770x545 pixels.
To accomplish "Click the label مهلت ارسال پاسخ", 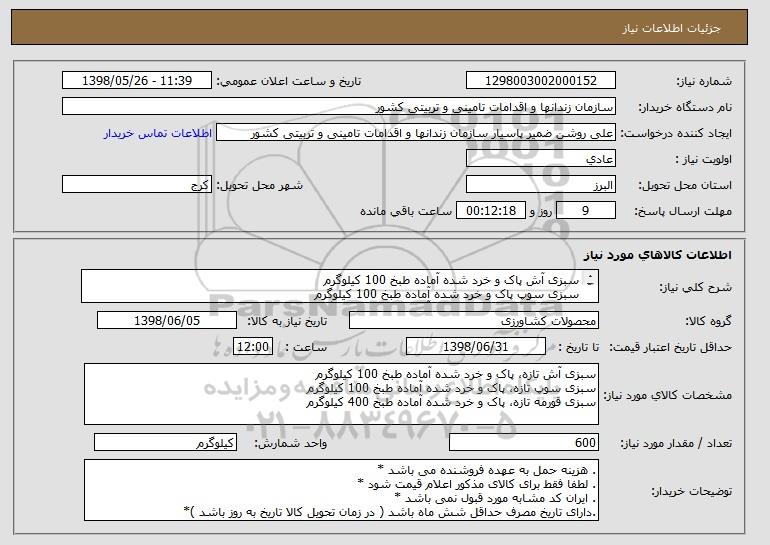I will point(683,211).
